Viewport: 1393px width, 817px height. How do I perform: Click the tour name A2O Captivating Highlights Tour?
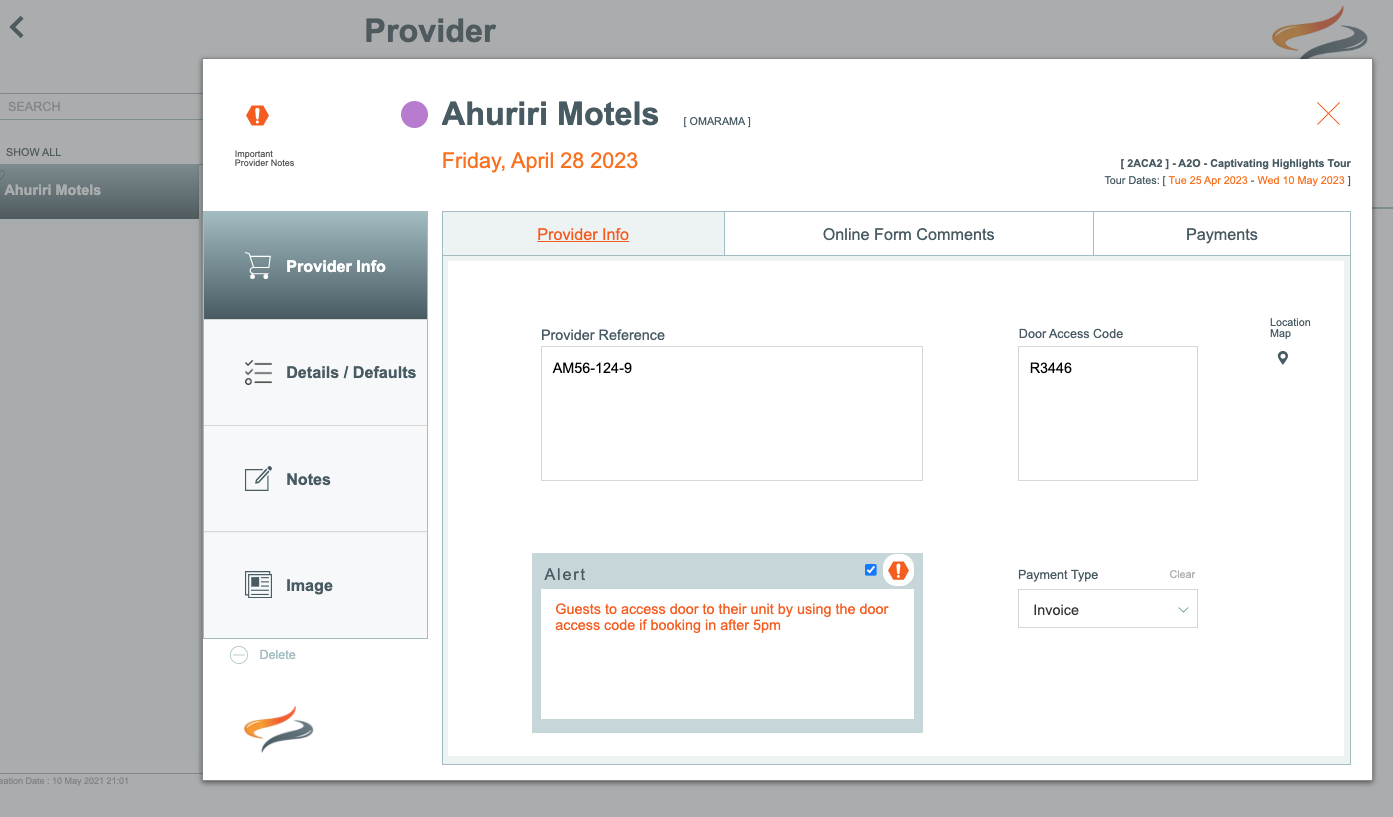(x=1264, y=163)
